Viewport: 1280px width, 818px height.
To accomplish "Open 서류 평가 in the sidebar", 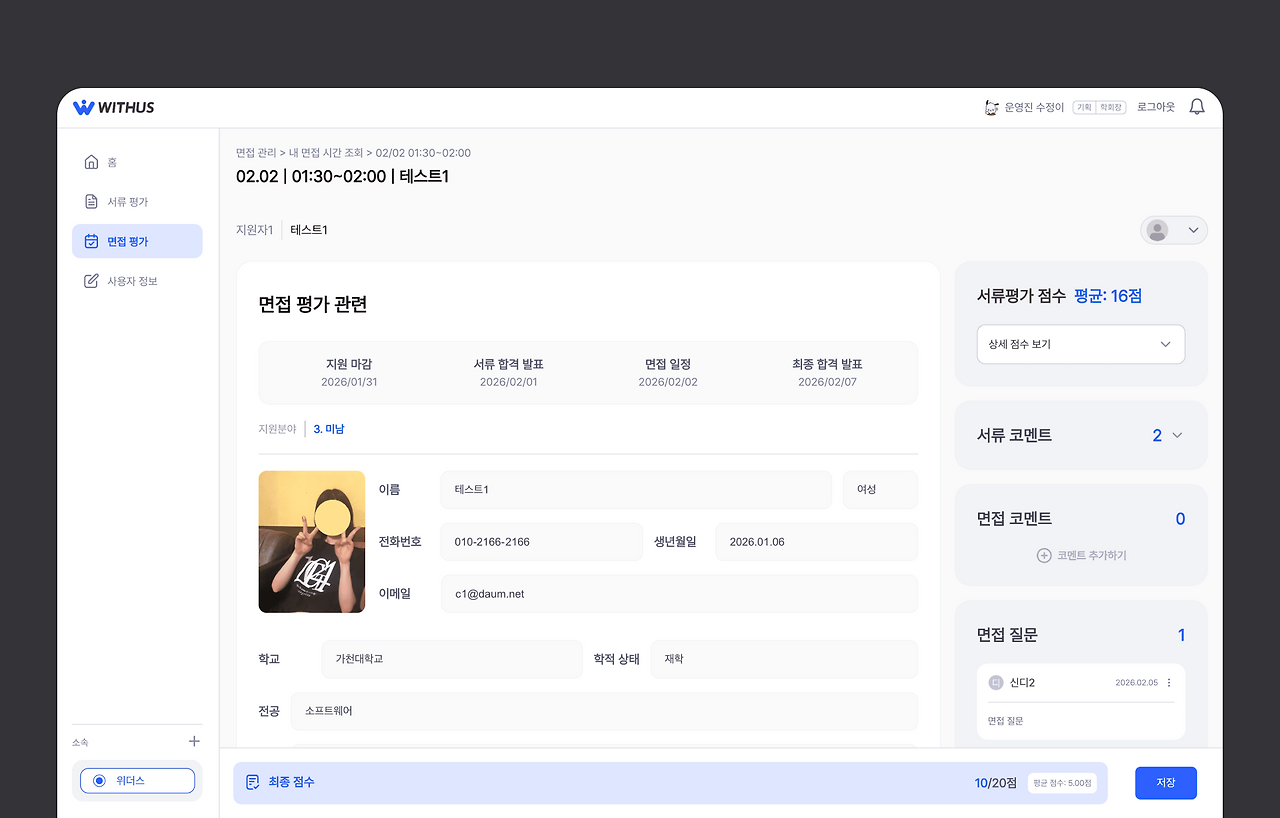I will 137,202.
